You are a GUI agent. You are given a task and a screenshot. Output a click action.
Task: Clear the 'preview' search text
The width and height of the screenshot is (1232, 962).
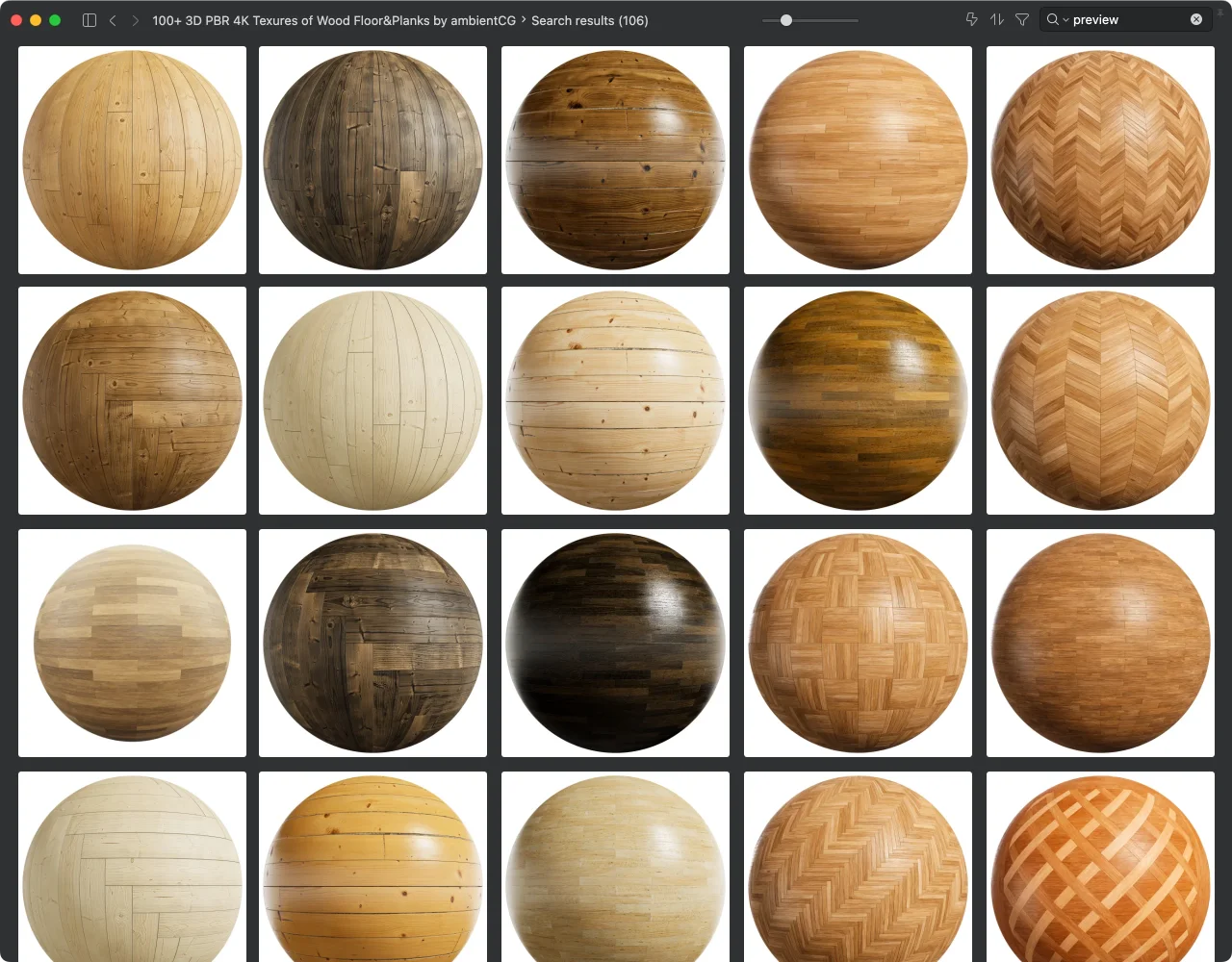point(1196,19)
